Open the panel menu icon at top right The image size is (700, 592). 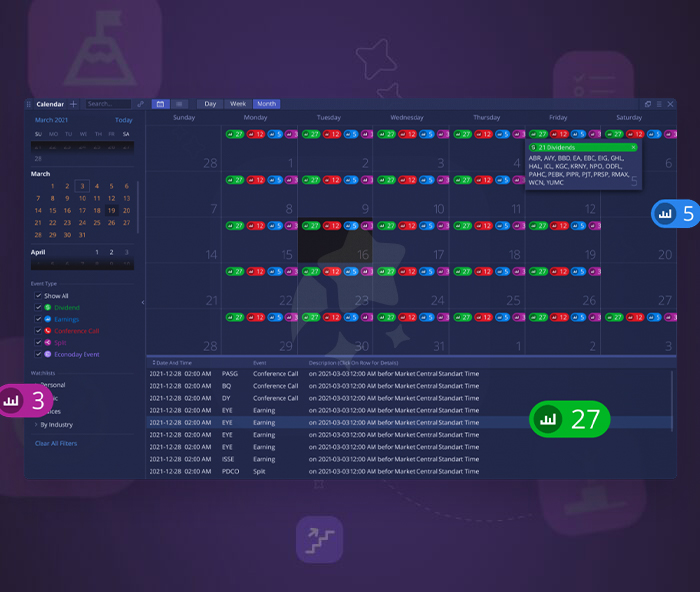click(x=659, y=104)
